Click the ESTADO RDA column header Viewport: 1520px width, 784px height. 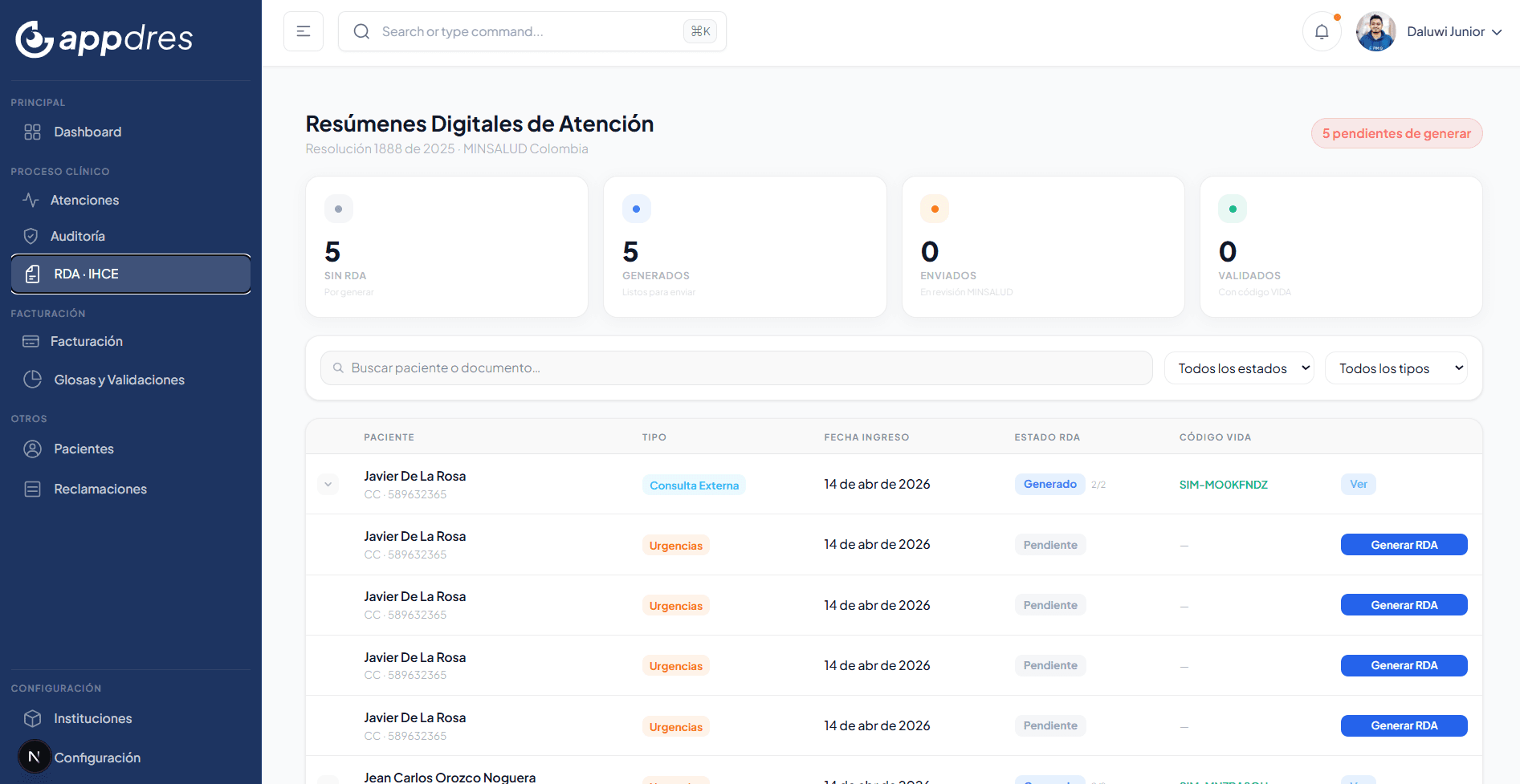click(1047, 437)
